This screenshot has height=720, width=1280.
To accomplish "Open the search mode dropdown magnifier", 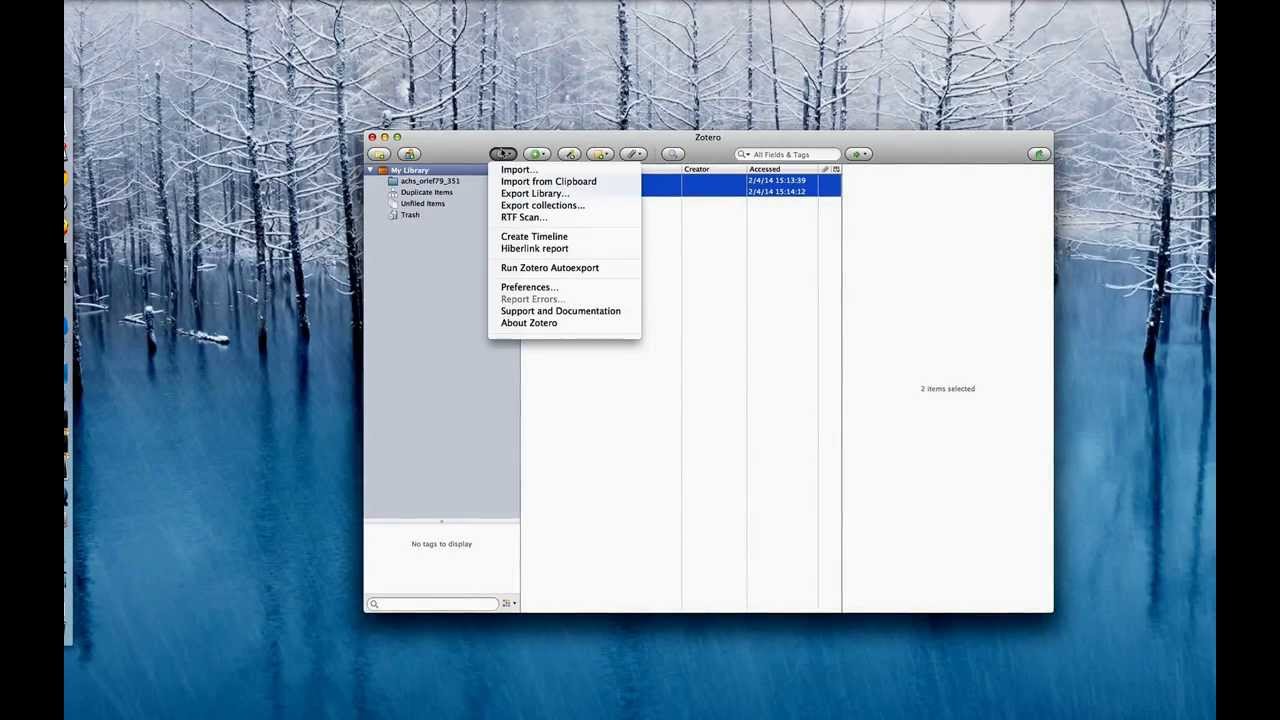I will coord(743,155).
